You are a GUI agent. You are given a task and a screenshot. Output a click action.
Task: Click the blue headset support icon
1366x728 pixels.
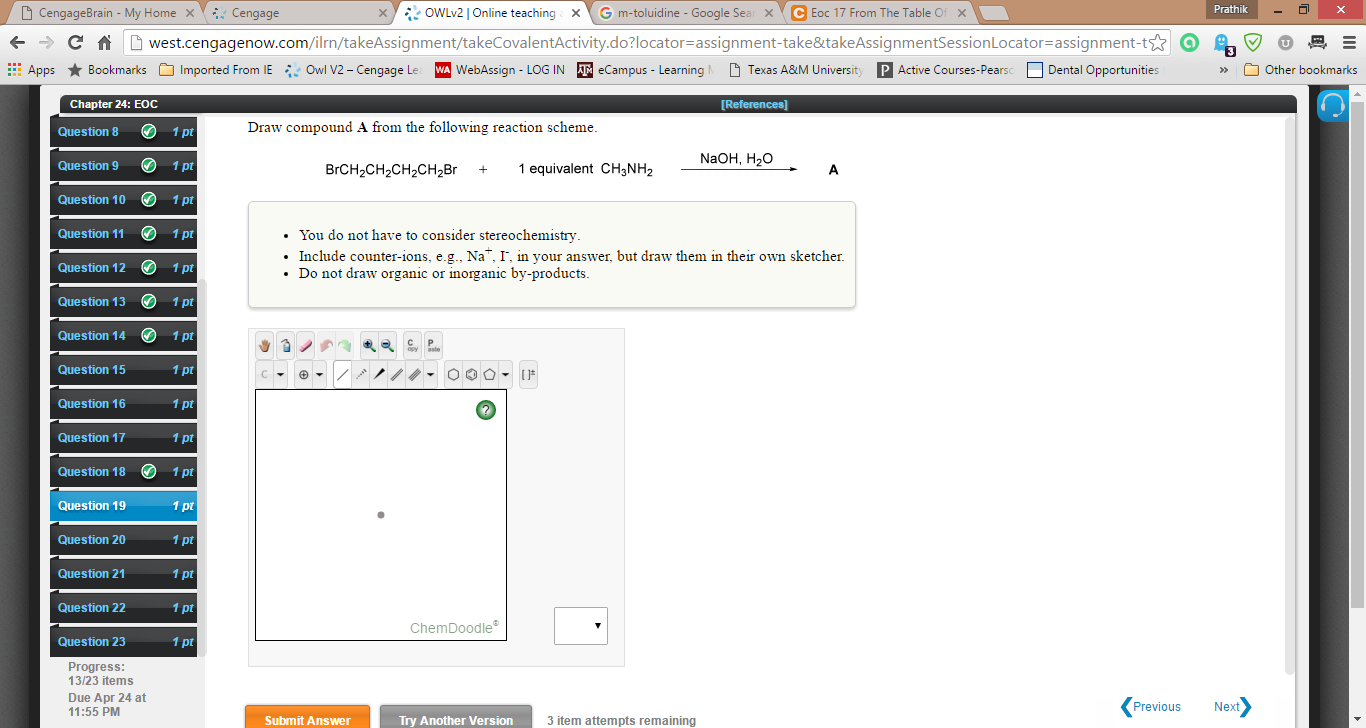(x=1332, y=105)
